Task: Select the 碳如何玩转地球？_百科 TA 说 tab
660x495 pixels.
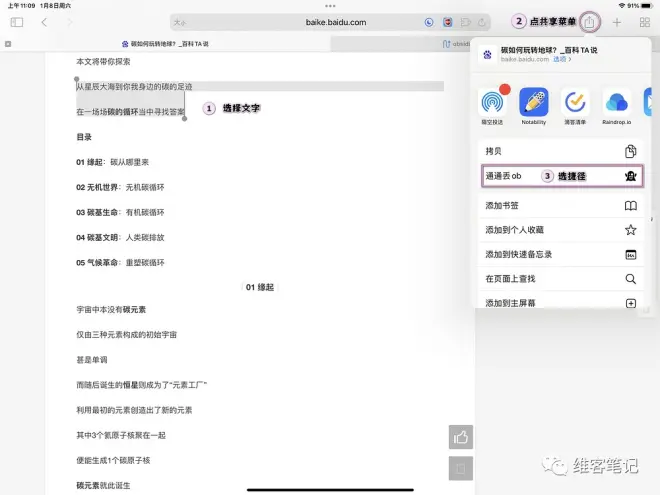Action: click(x=165, y=44)
